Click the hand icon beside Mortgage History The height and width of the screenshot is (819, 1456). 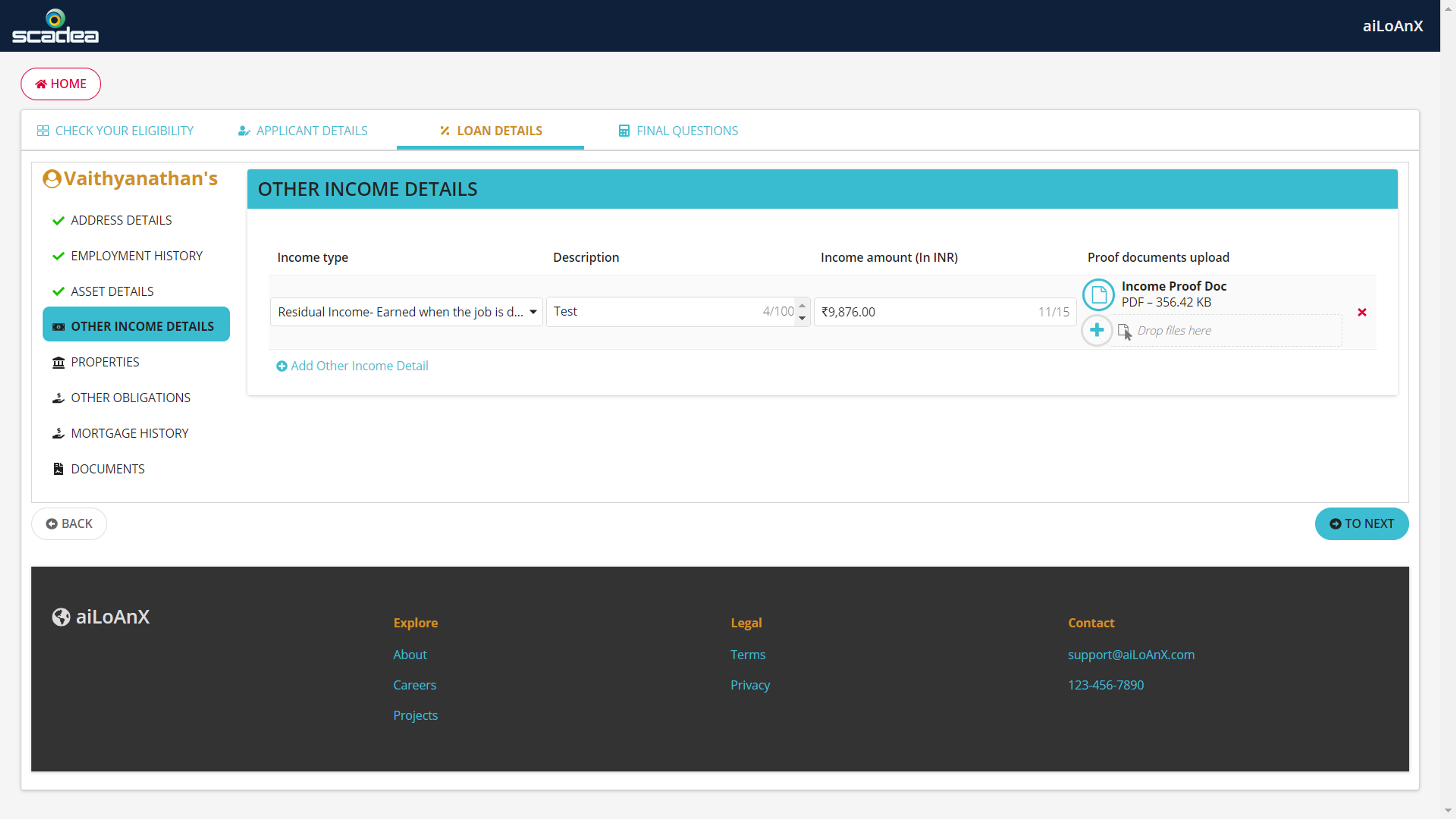point(58,433)
